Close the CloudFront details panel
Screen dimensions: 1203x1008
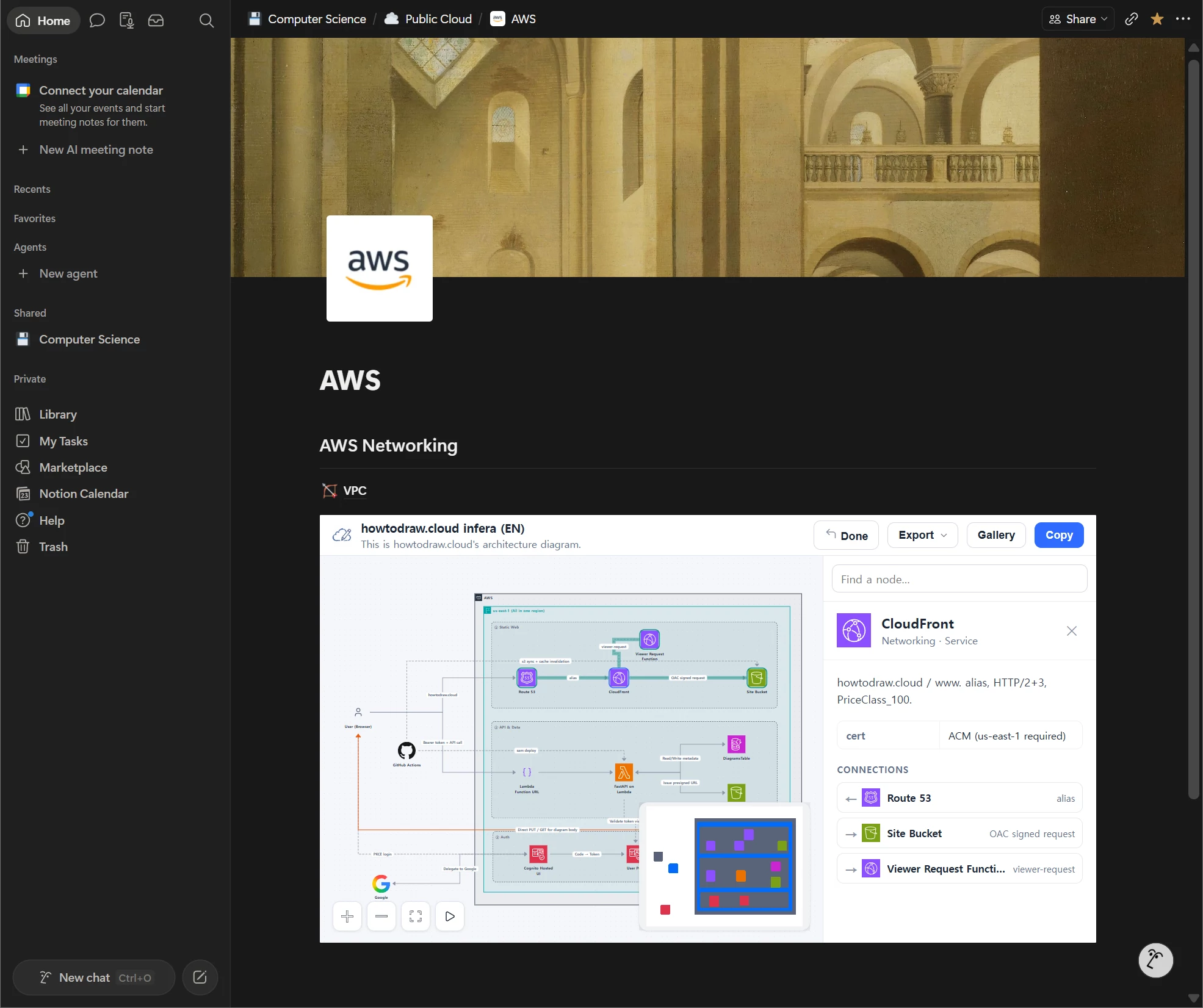pyautogui.click(x=1072, y=631)
